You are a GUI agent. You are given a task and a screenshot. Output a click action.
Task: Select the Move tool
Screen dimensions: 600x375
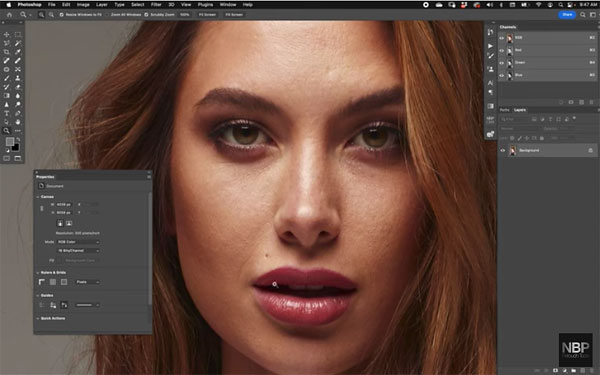click(x=7, y=34)
